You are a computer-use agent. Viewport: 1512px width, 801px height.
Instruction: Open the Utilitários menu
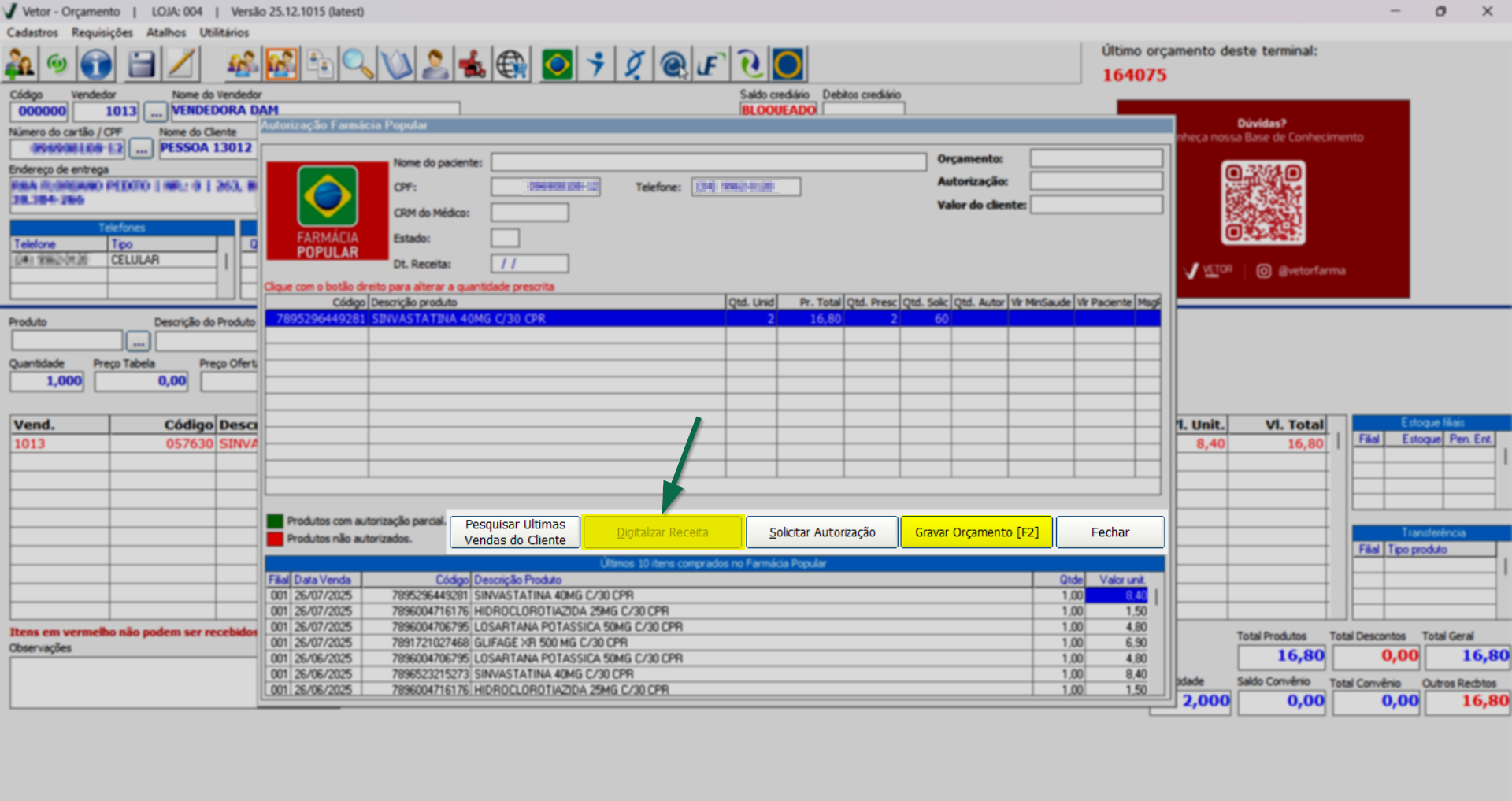(224, 32)
